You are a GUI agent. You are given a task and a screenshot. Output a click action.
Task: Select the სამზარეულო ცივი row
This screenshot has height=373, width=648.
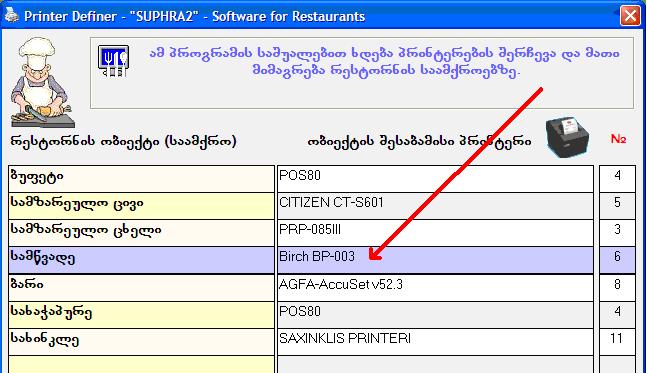coord(141,206)
